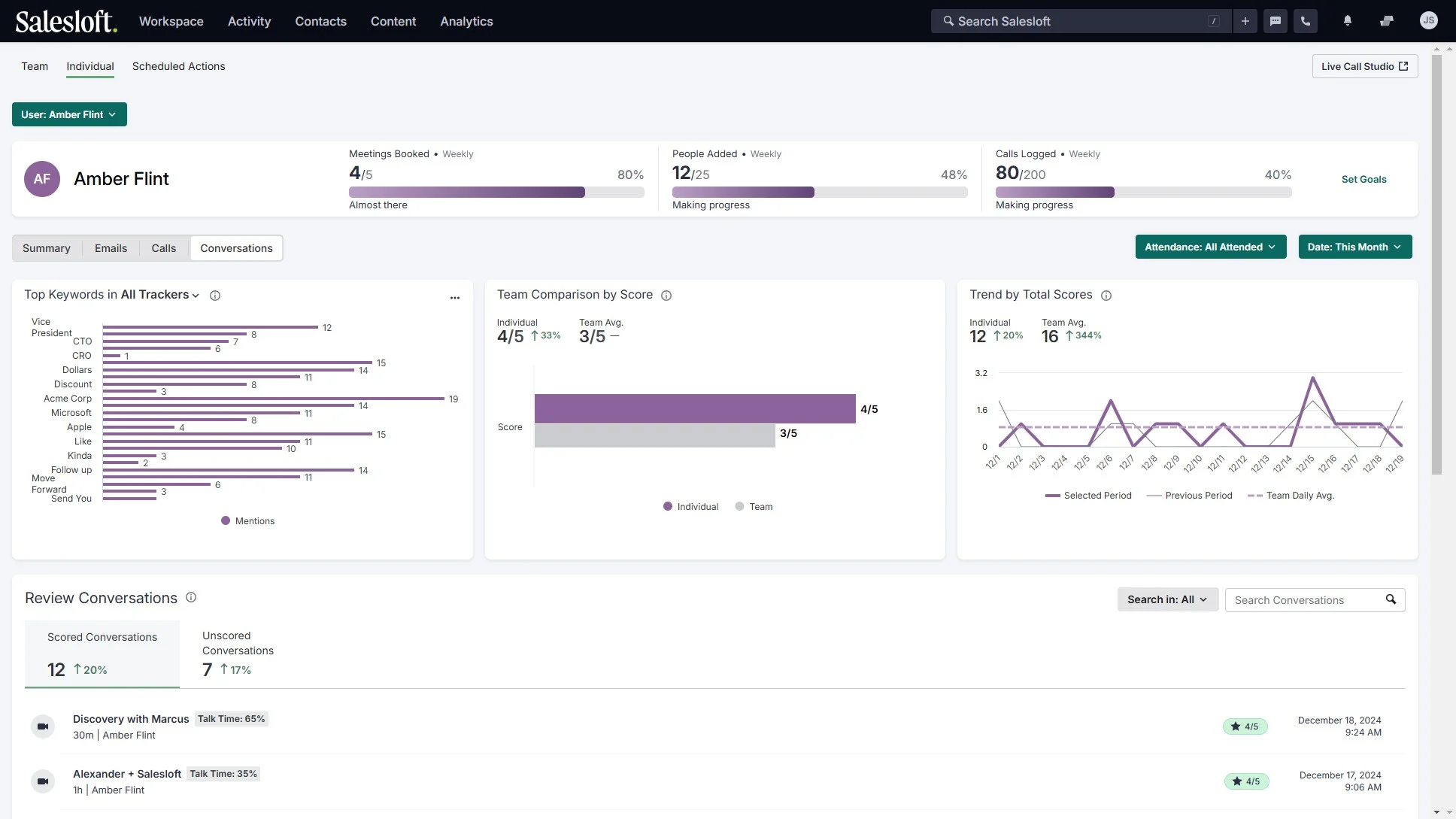Click Meetings Booked progress bar
1456x819 pixels.
tap(496, 193)
